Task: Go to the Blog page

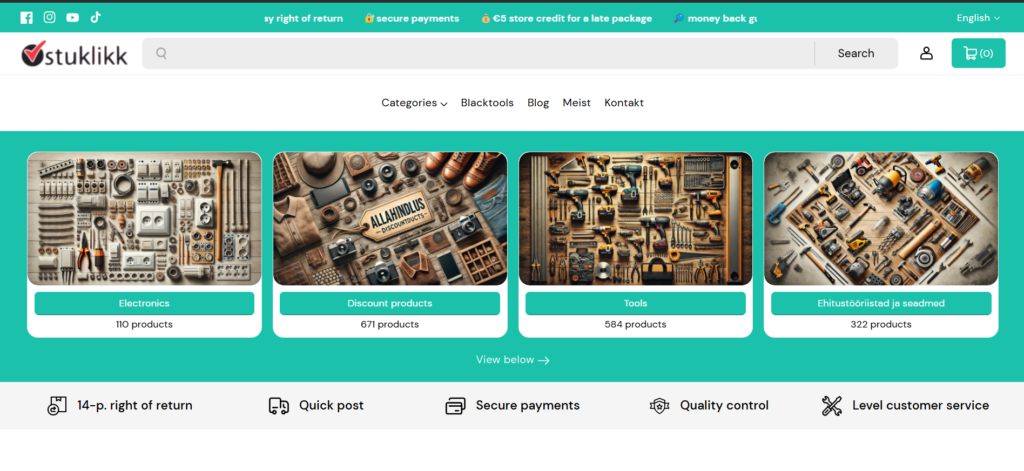Action: click(538, 103)
